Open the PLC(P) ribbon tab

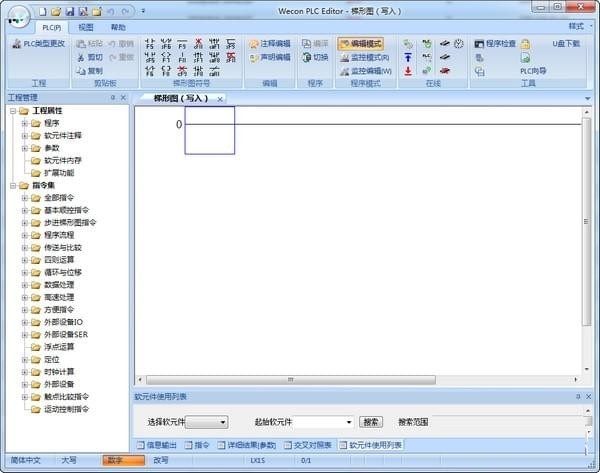point(52,28)
